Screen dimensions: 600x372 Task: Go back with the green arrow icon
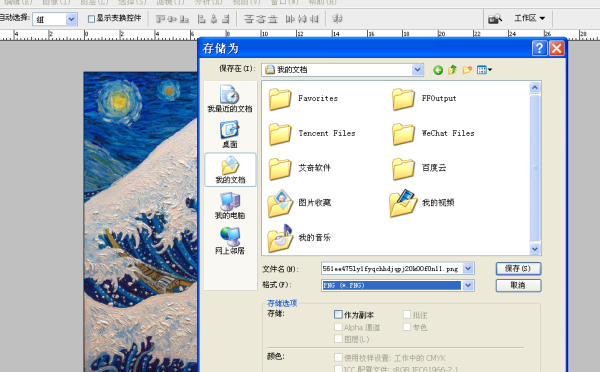(438, 70)
